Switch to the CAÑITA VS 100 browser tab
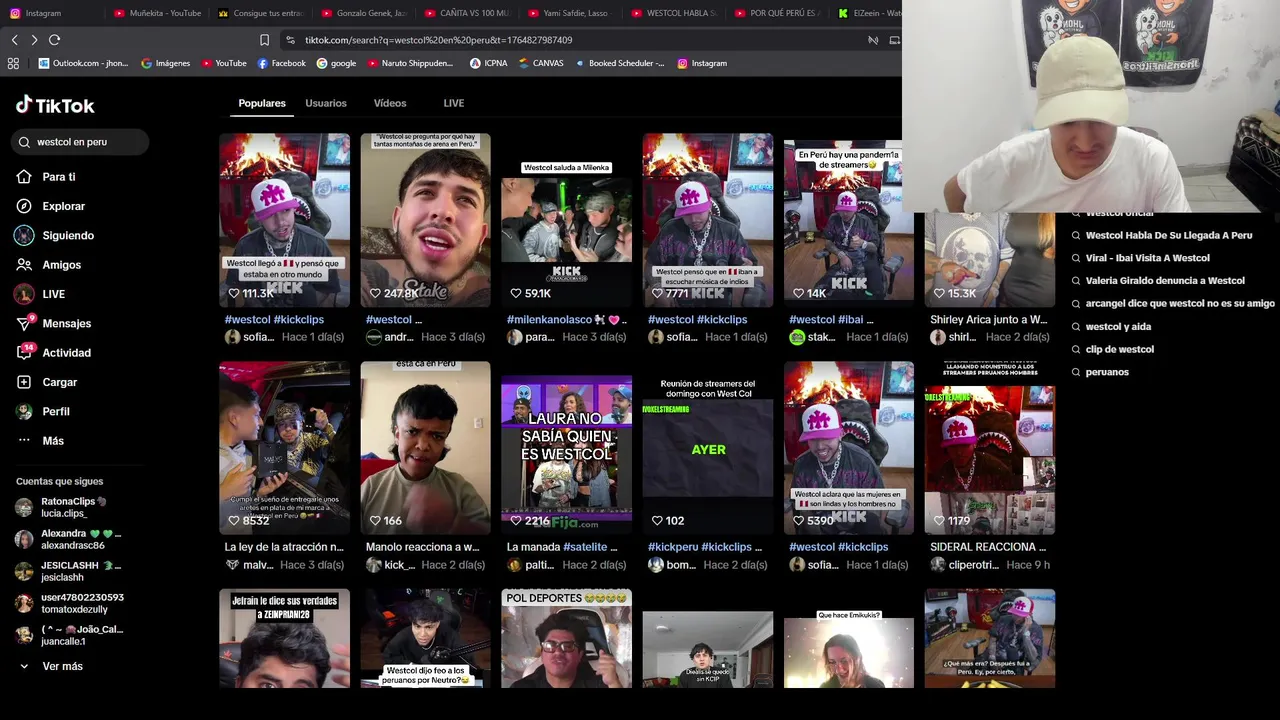Image resolution: width=1280 pixels, height=720 pixels. click(x=468, y=13)
